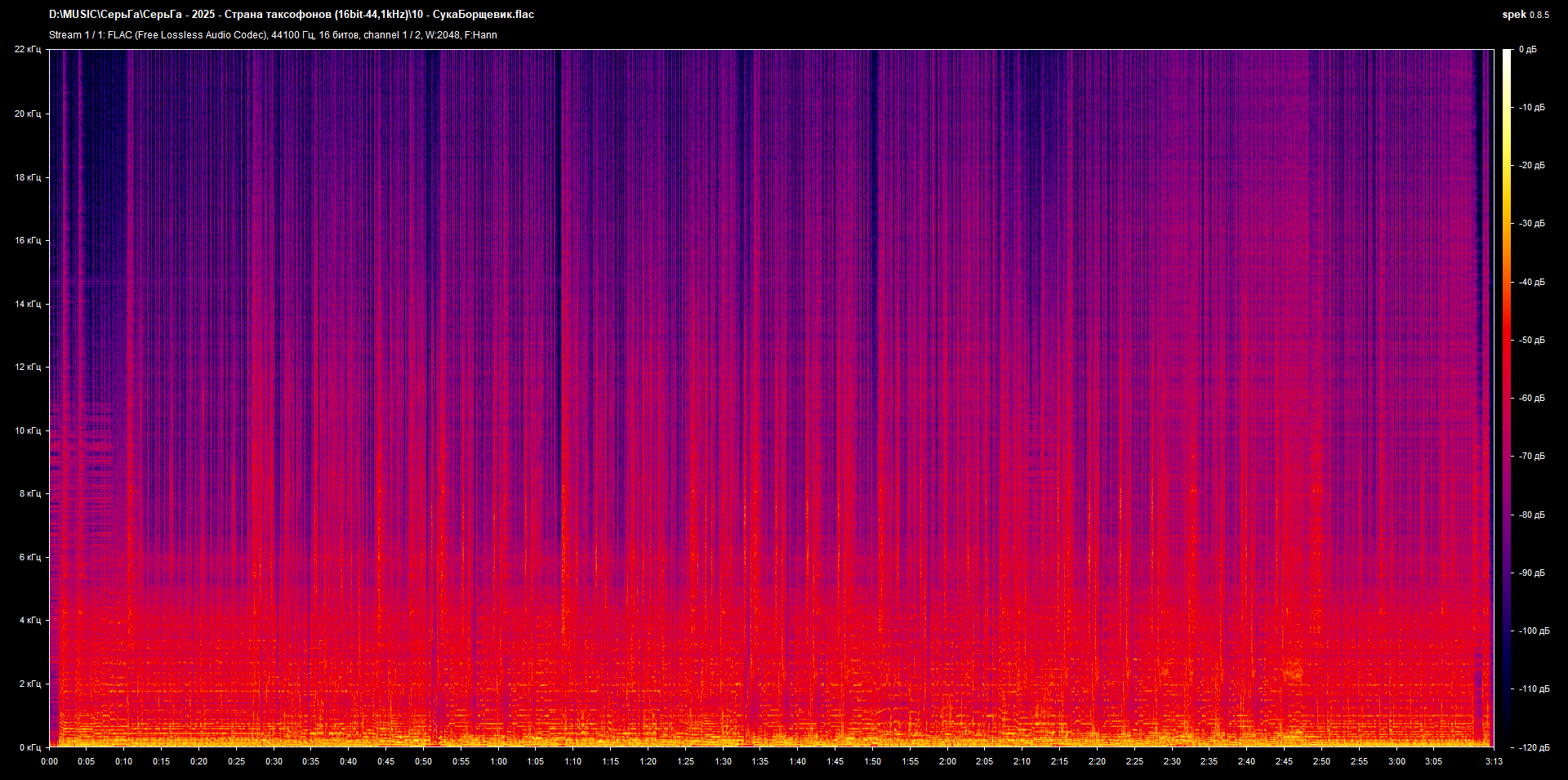Click the 1:45 time marker
This screenshot has height=780, width=1568.
(835, 762)
